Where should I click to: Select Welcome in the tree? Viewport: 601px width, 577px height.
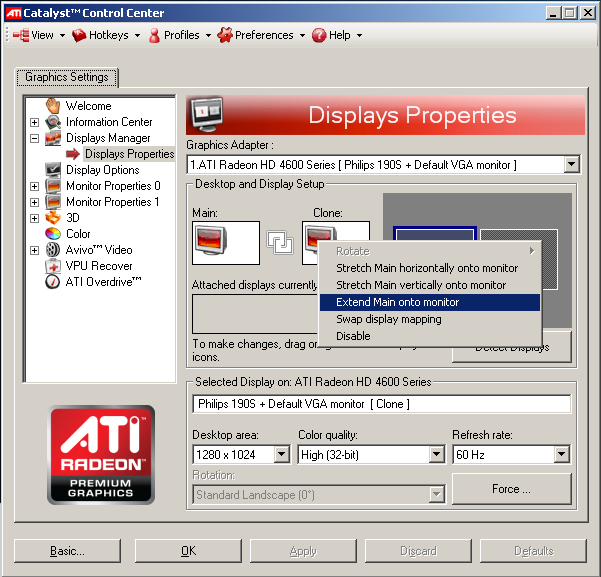(x=89, y=106)
